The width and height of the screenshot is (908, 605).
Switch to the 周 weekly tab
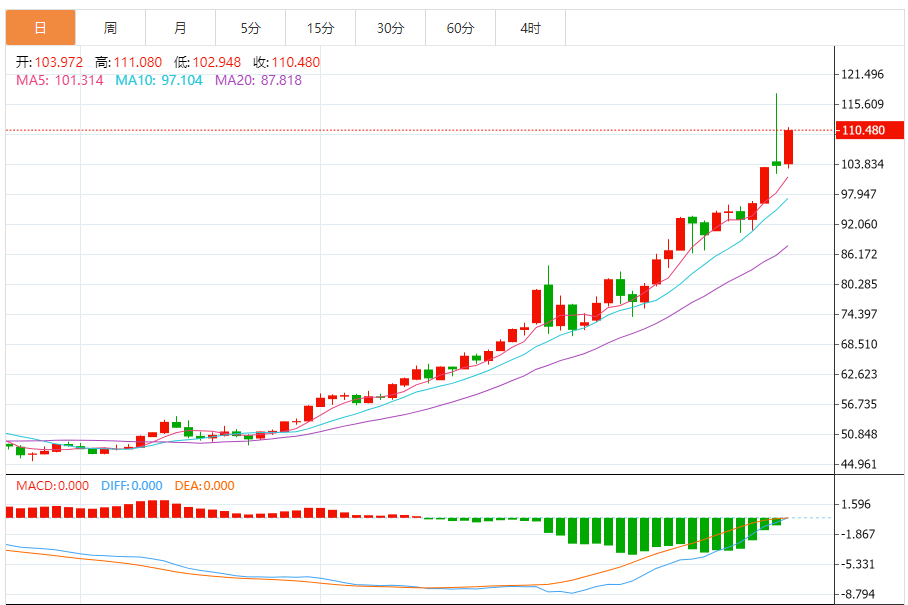coord(110,28)
